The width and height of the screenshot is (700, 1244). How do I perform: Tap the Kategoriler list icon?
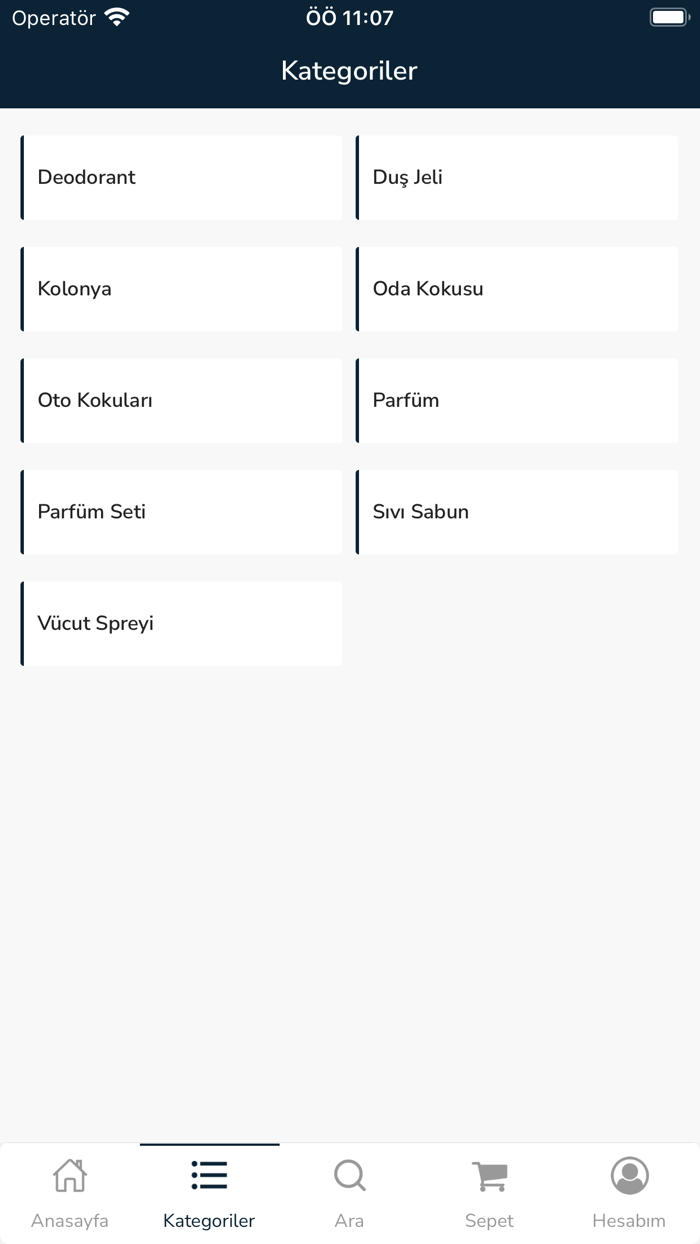(x=209, y=1175)
